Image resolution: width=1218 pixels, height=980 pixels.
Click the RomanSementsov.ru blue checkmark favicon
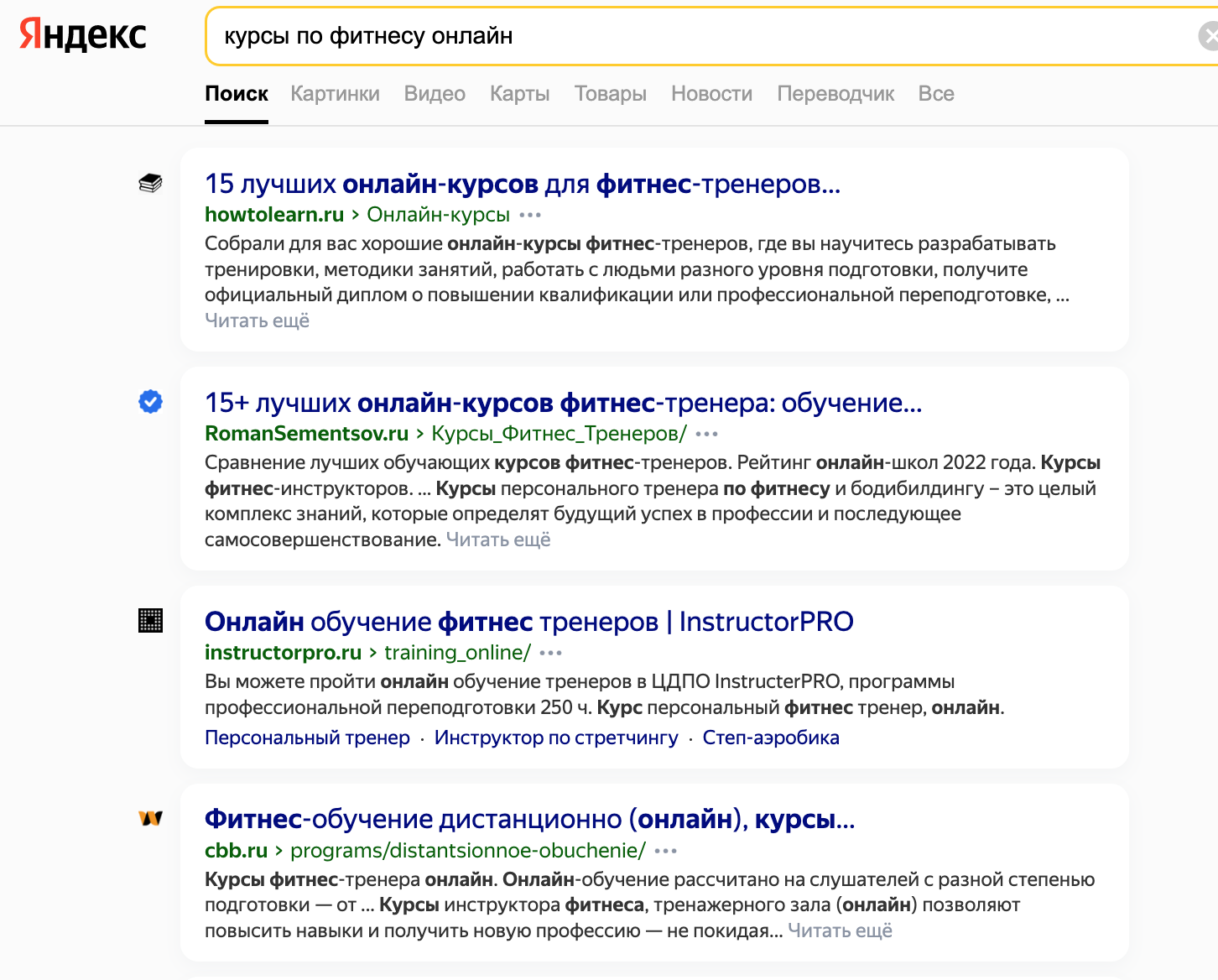coord(150,402)
